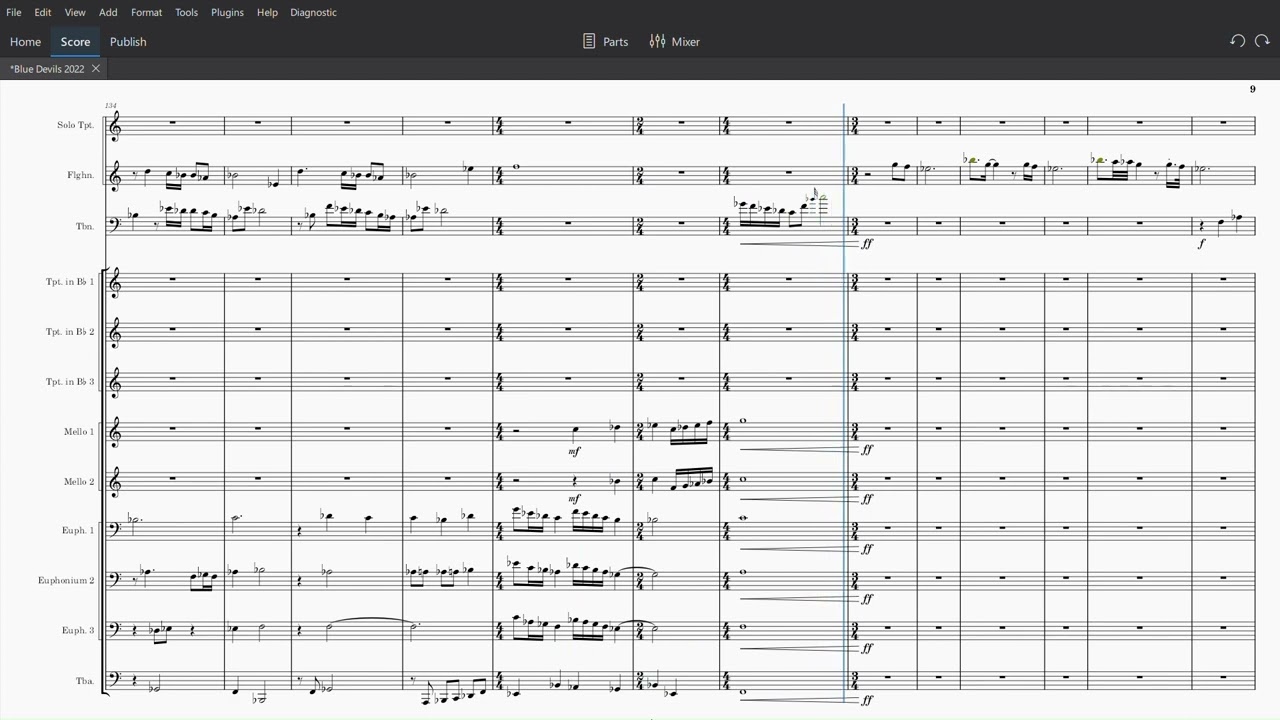
Task: Open the Help menu
Action: click(267, 12)
